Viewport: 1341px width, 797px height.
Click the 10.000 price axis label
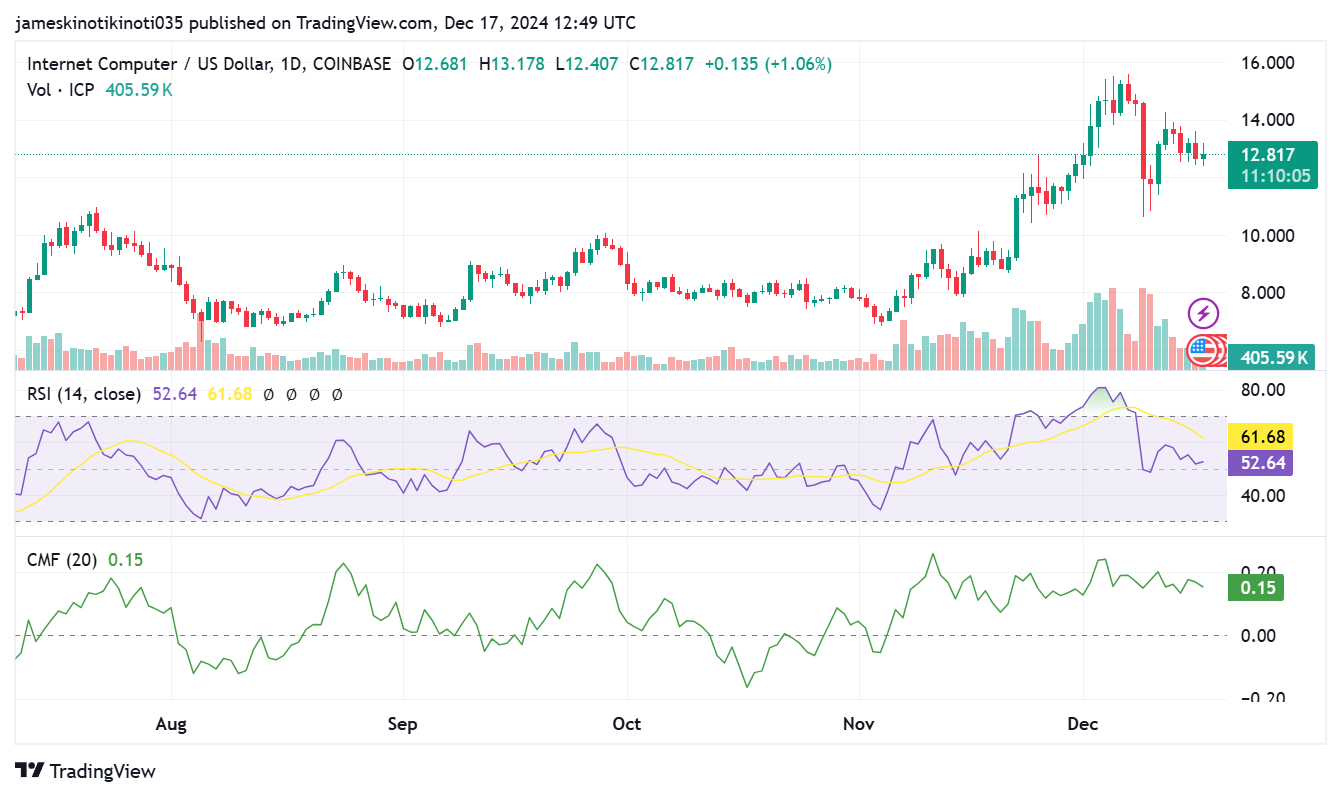tap(1268, 236)
